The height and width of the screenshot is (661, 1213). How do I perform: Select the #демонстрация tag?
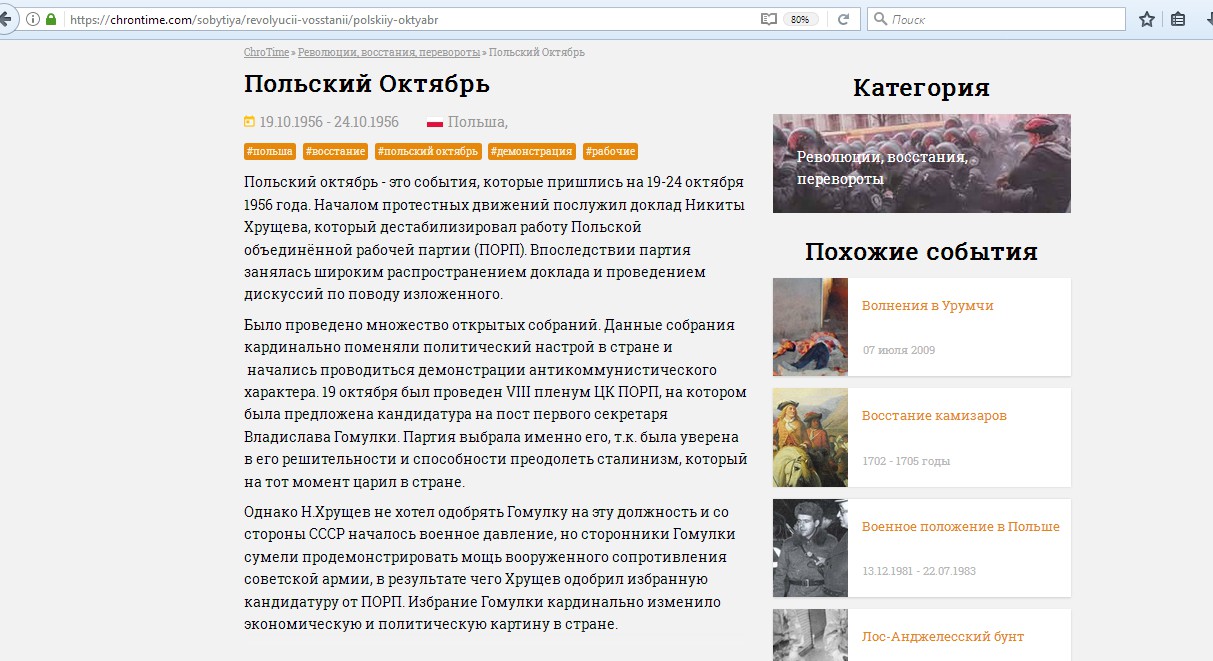(532, 152)
